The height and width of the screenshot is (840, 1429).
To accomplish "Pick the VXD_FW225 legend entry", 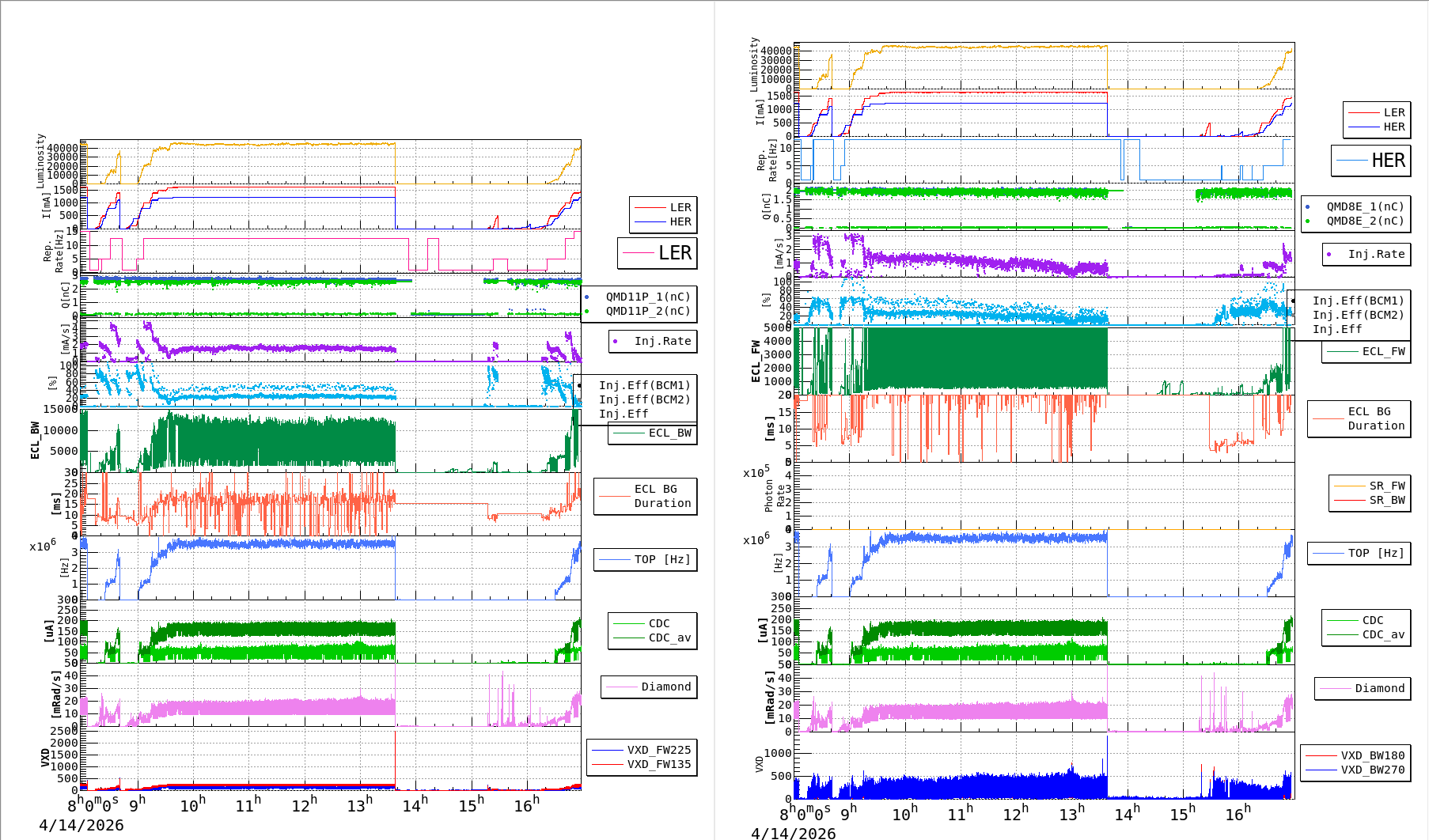I will coord(642,750).
